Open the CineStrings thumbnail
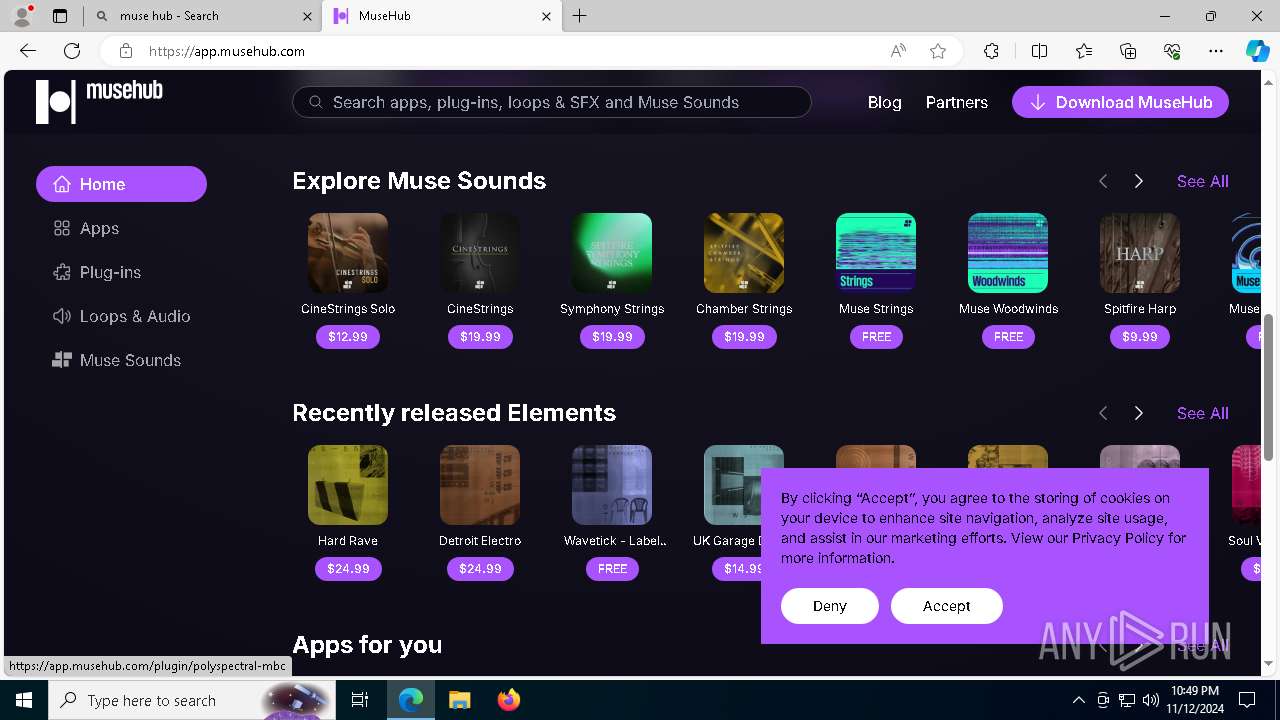 pos(480,253)
